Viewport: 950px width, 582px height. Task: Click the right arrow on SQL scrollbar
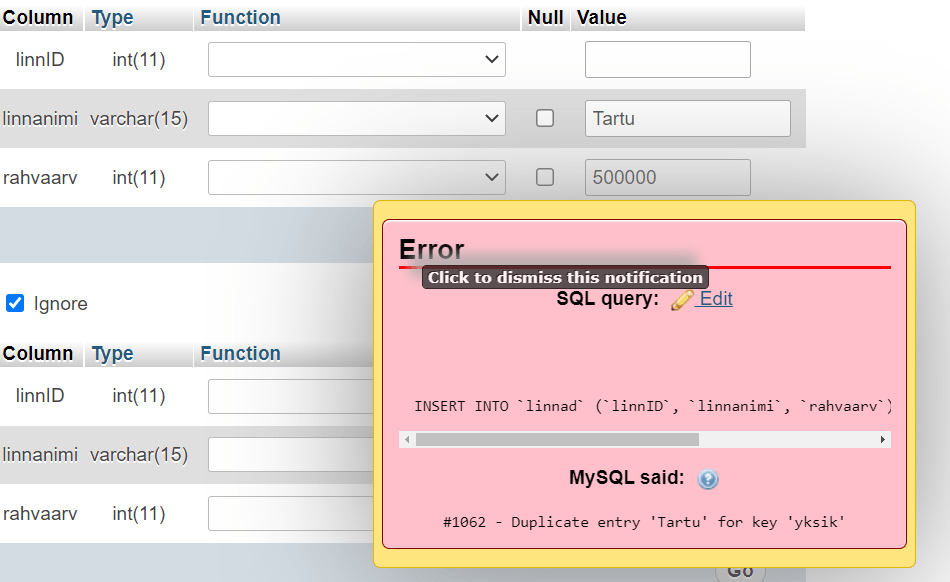pyautogui.click(x=883, y=440)
